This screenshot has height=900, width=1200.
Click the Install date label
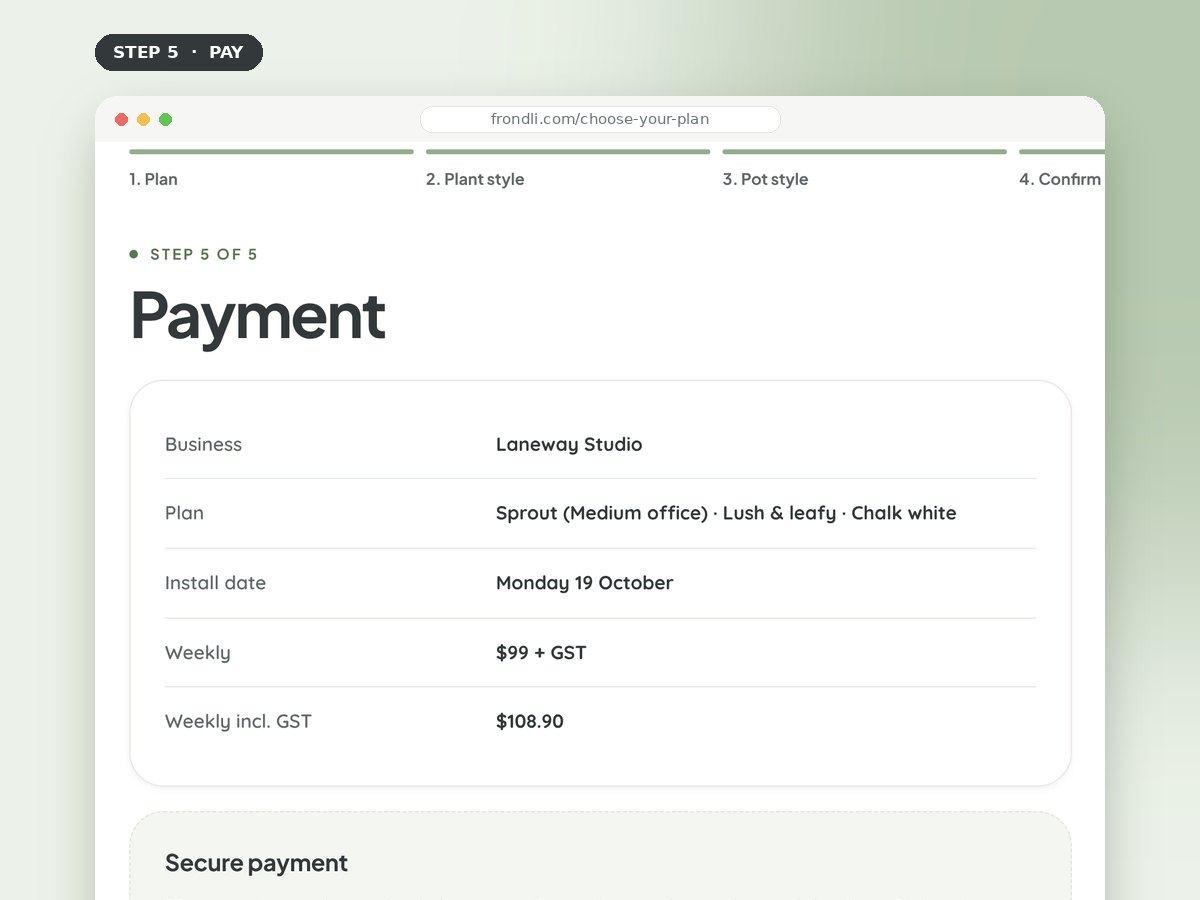[215, 583]
